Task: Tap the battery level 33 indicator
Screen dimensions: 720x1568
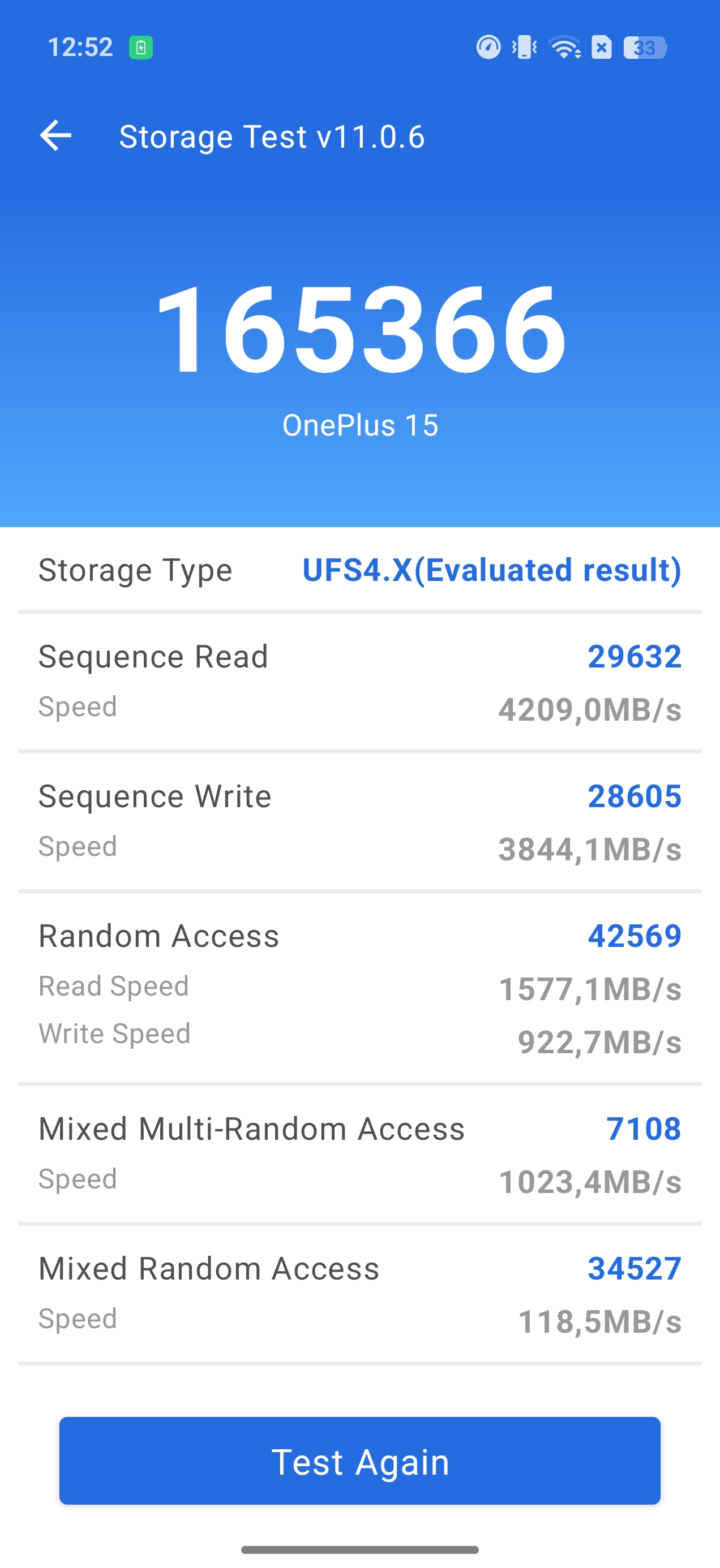Action: [645, 48]
